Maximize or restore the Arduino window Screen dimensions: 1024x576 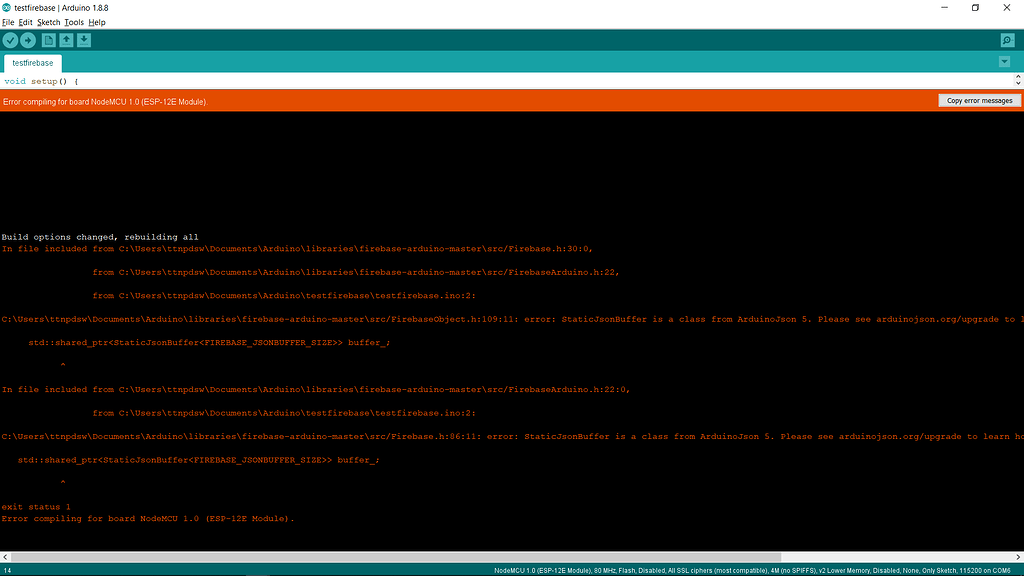[975, 8]
